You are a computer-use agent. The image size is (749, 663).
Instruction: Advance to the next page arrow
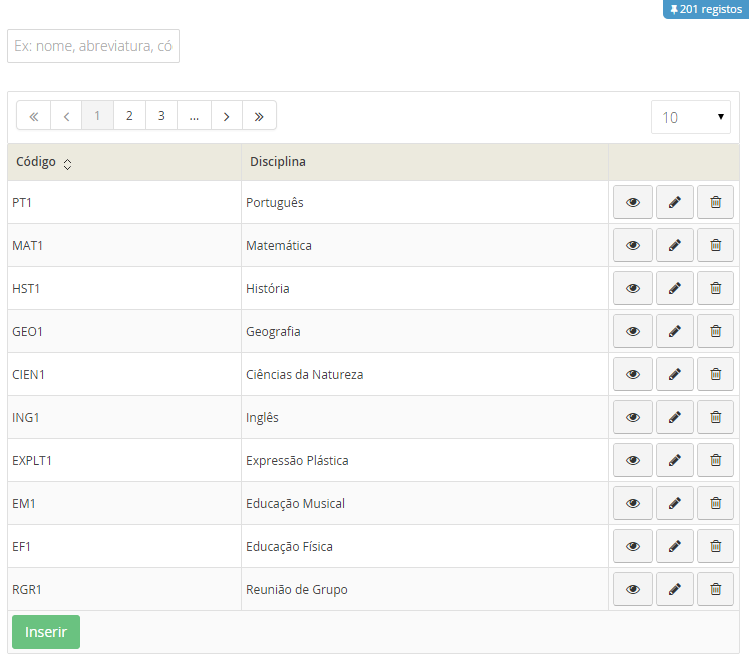coord(227,116)
